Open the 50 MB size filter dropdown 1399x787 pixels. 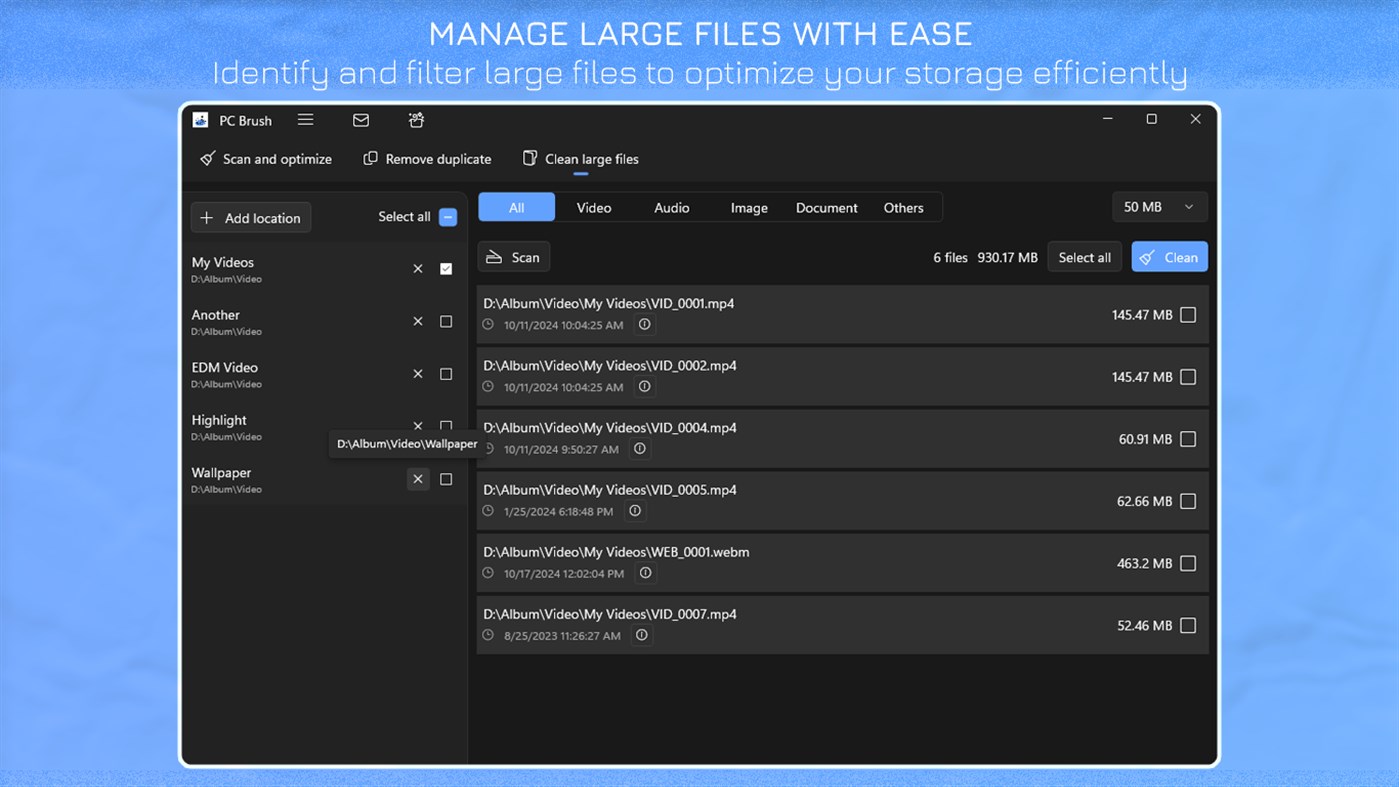pyautogui.click(x=1159, y=206)
